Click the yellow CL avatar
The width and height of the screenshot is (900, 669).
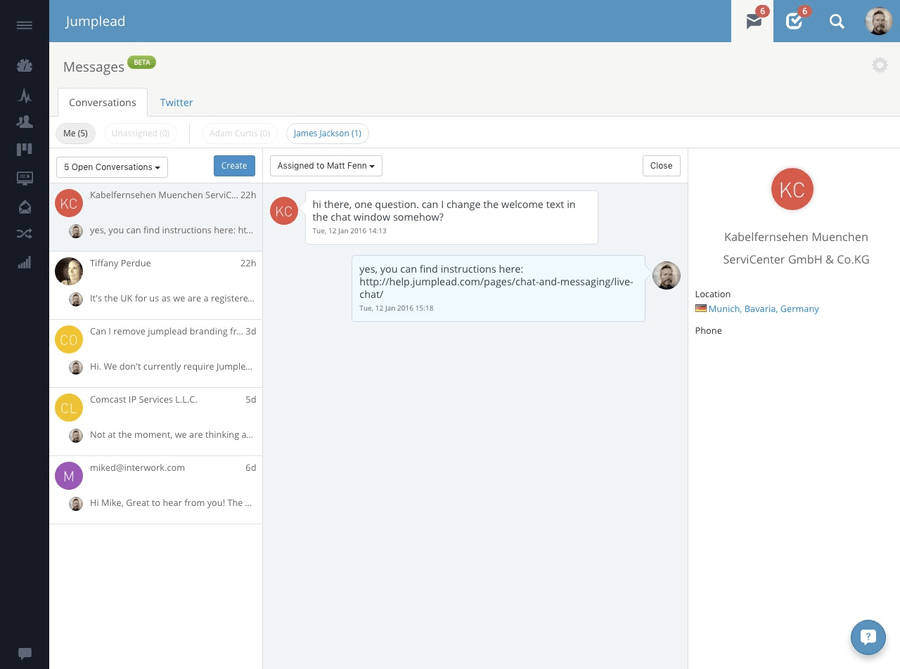[69, 408]
